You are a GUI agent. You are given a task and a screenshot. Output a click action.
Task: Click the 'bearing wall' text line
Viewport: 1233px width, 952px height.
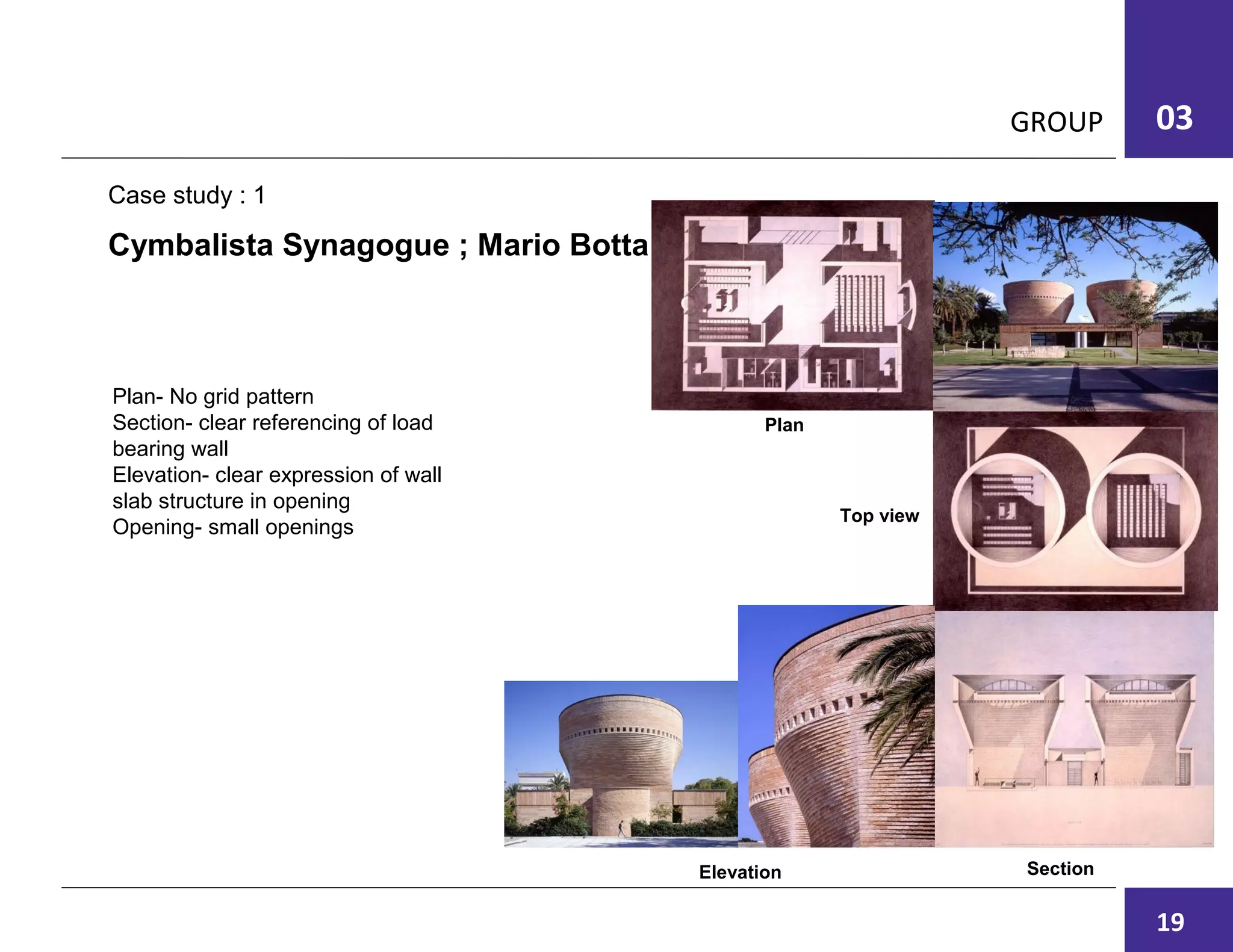point(170,449)
